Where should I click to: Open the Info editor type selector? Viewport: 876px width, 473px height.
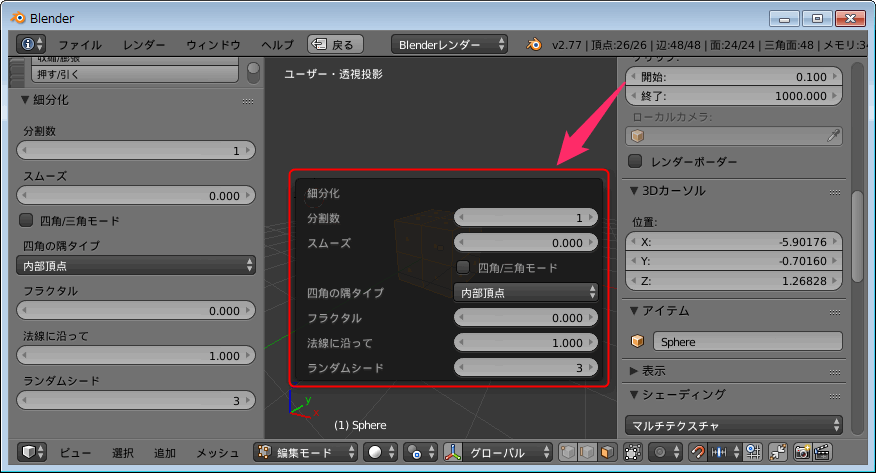(31, 44)
